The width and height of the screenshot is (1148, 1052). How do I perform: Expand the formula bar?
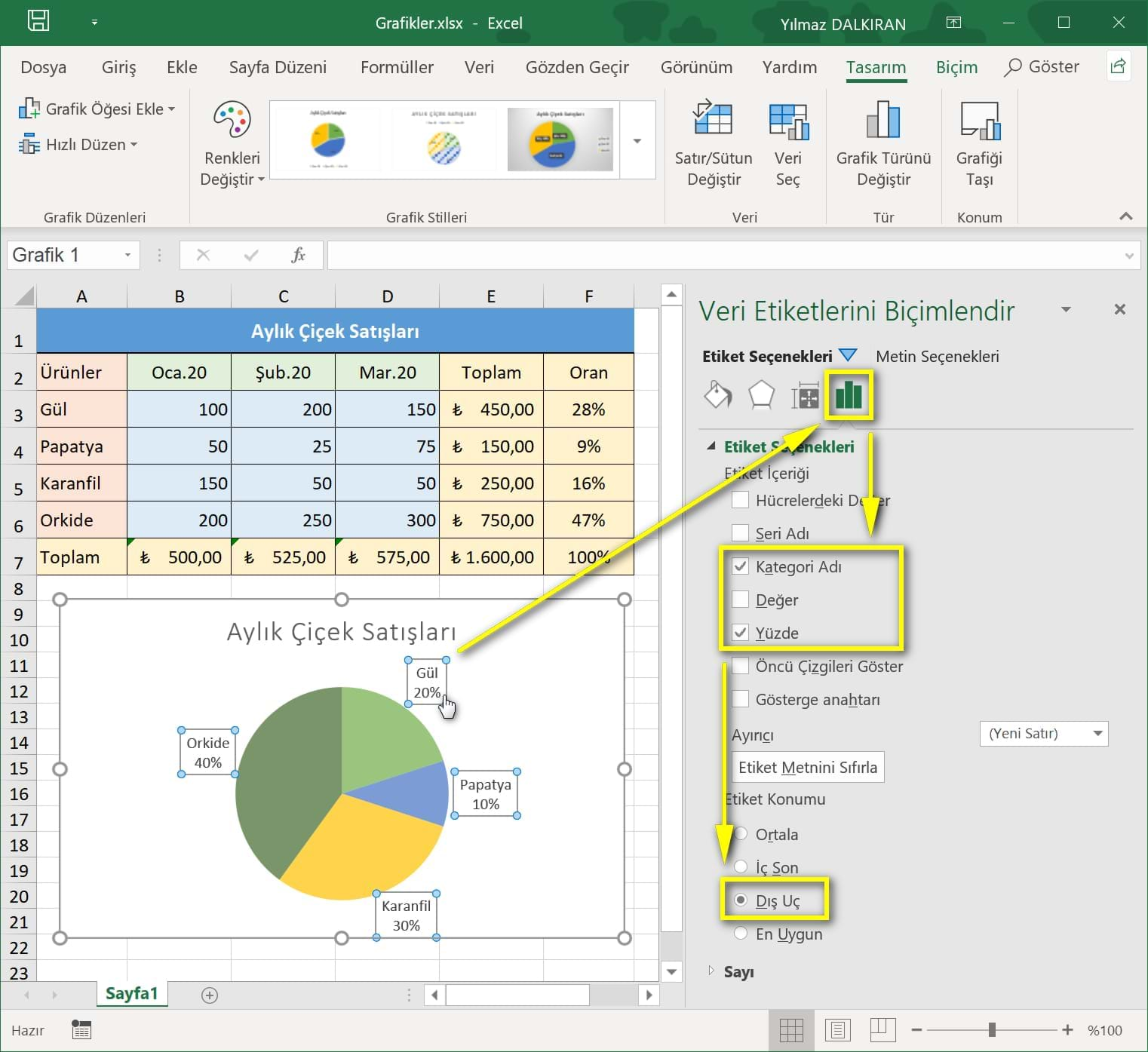coord(1128,256)
